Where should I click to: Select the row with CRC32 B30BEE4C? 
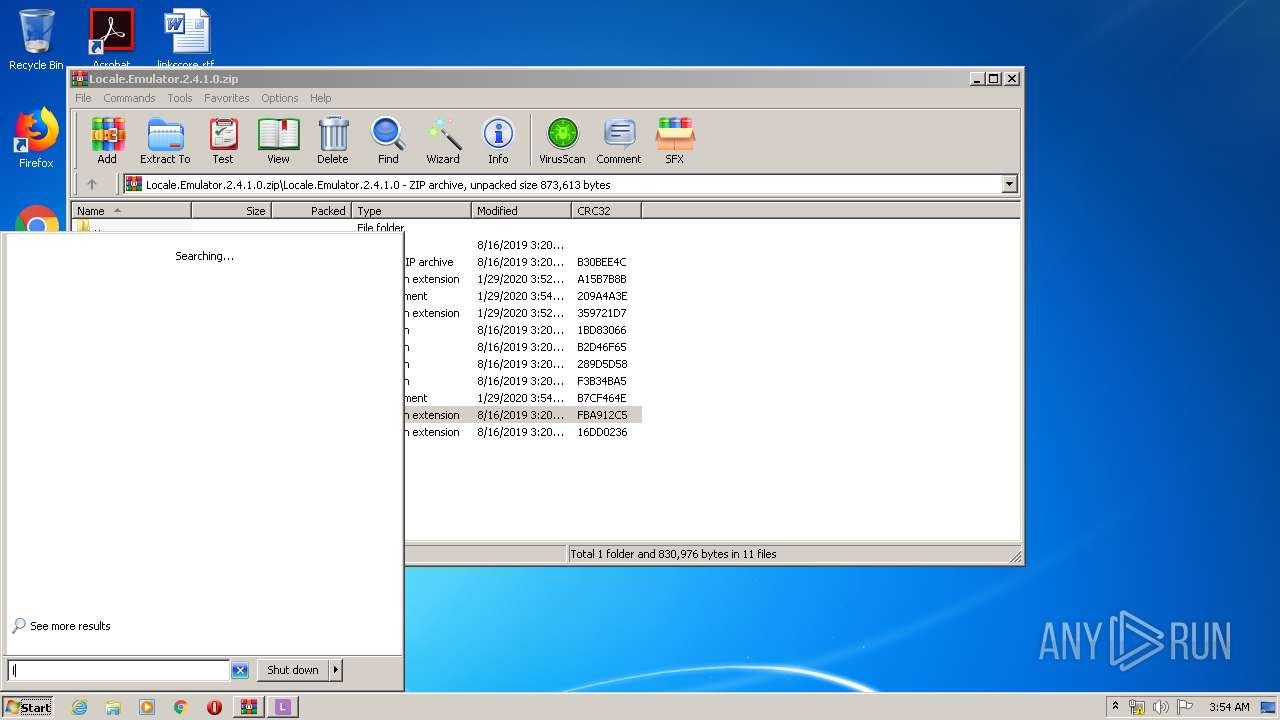523,262
